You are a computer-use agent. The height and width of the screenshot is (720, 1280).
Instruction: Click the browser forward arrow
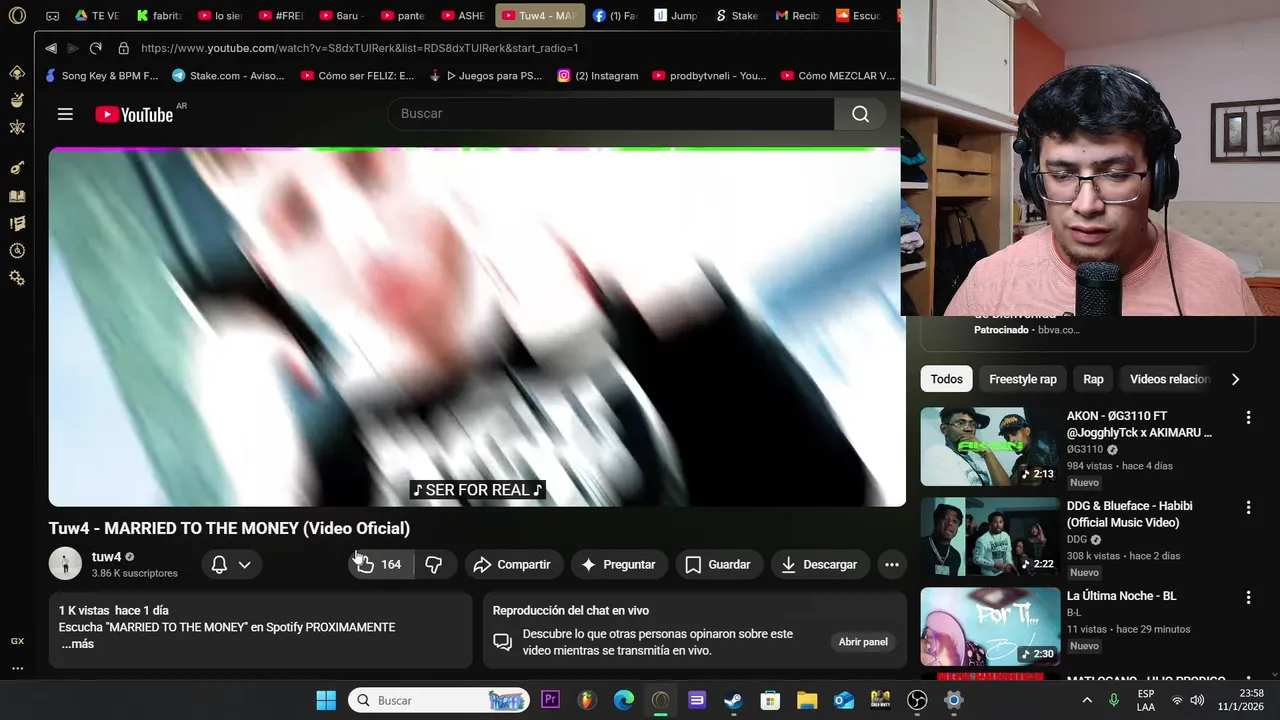click(73, 48)
